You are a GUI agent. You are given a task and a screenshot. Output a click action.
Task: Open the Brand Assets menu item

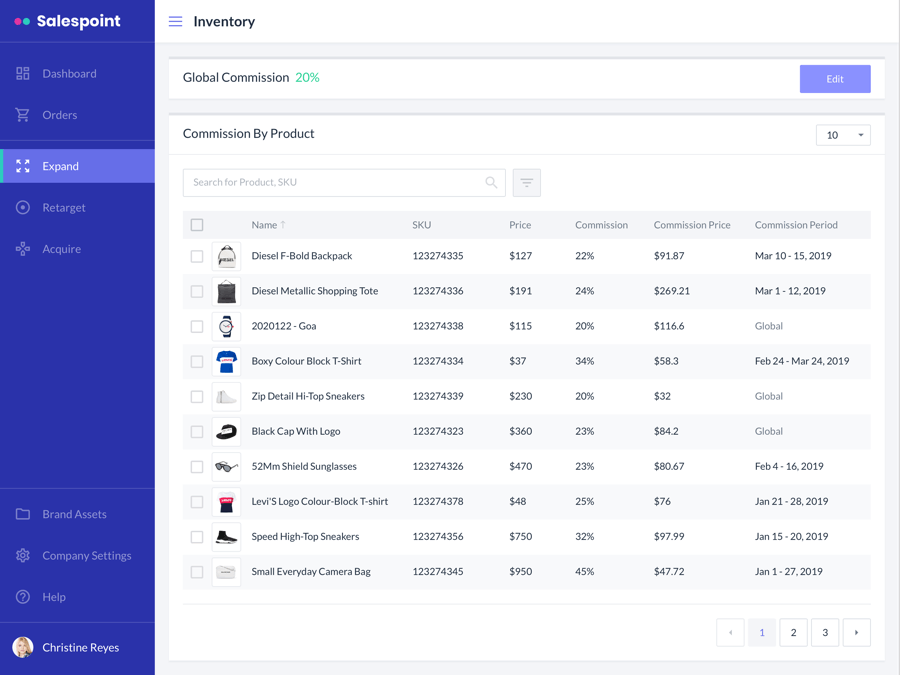[77, 514]
